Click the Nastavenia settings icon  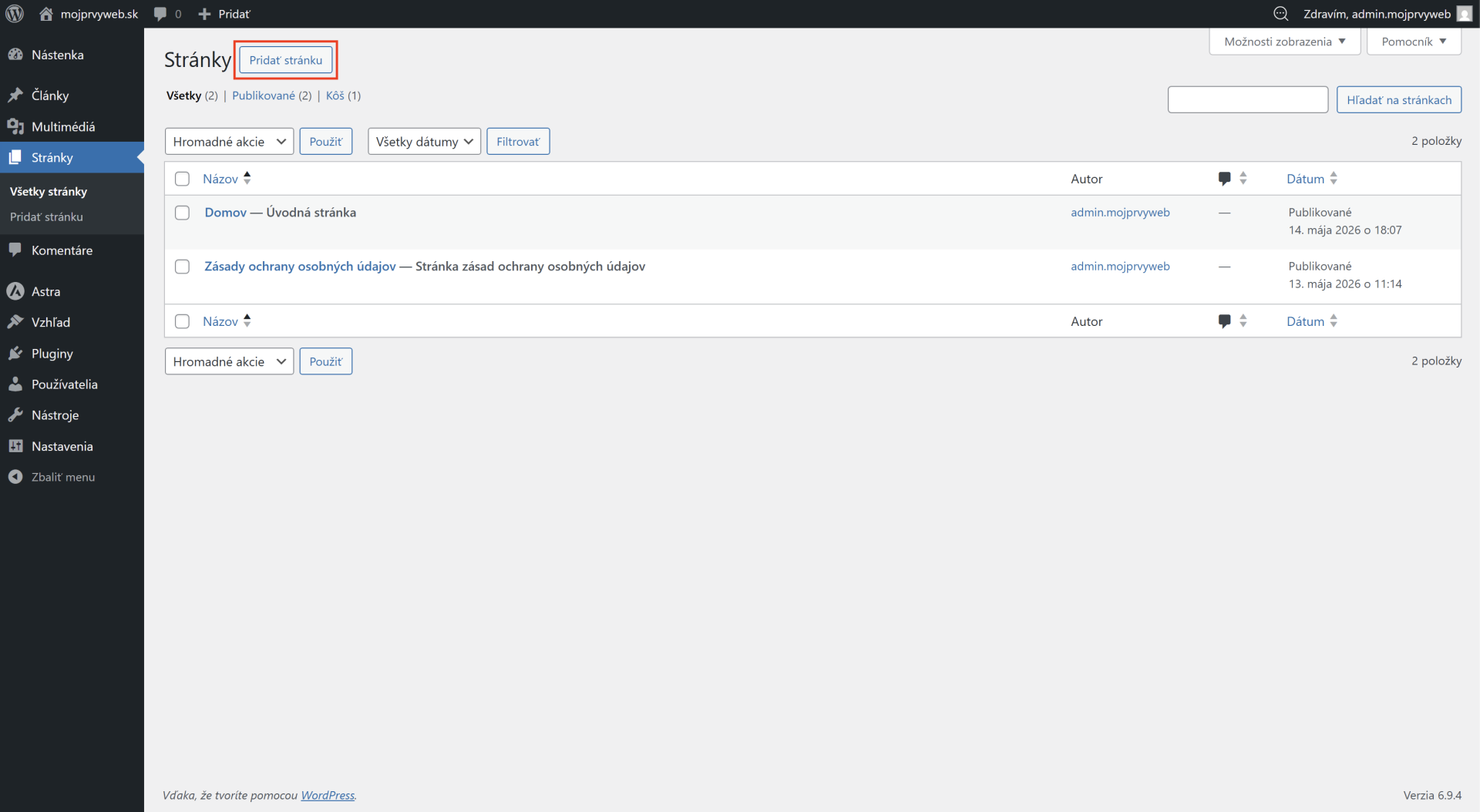(x=15, y=446)
